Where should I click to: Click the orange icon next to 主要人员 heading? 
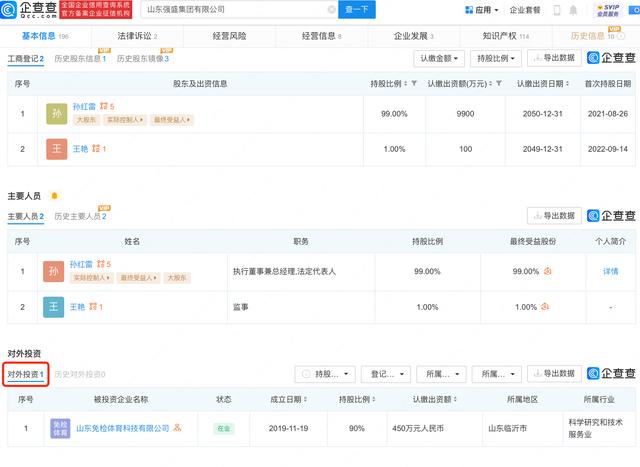click(x=53, y=195)
